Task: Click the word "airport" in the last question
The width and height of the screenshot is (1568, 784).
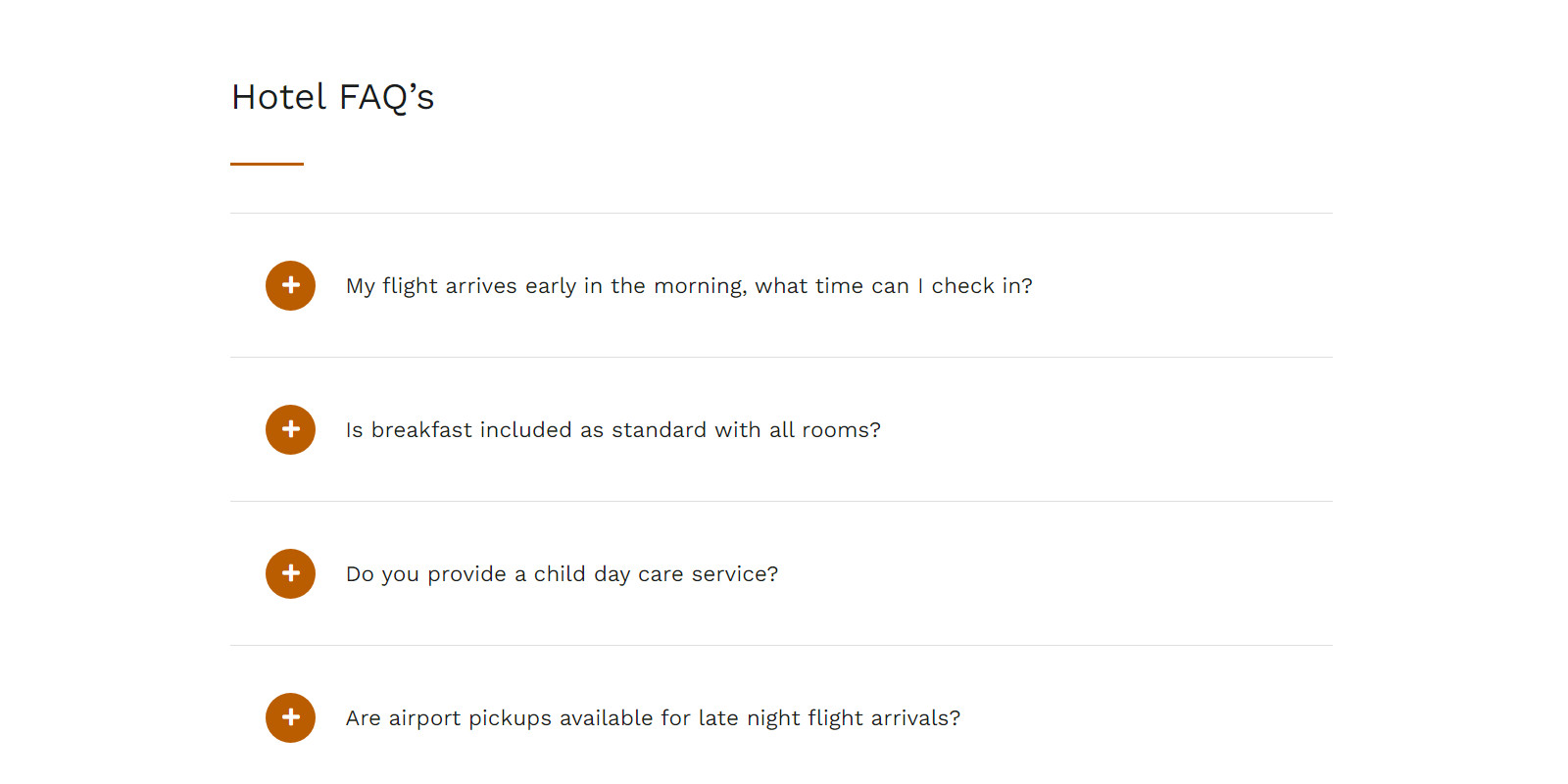Action: click(x=424, y=719)
